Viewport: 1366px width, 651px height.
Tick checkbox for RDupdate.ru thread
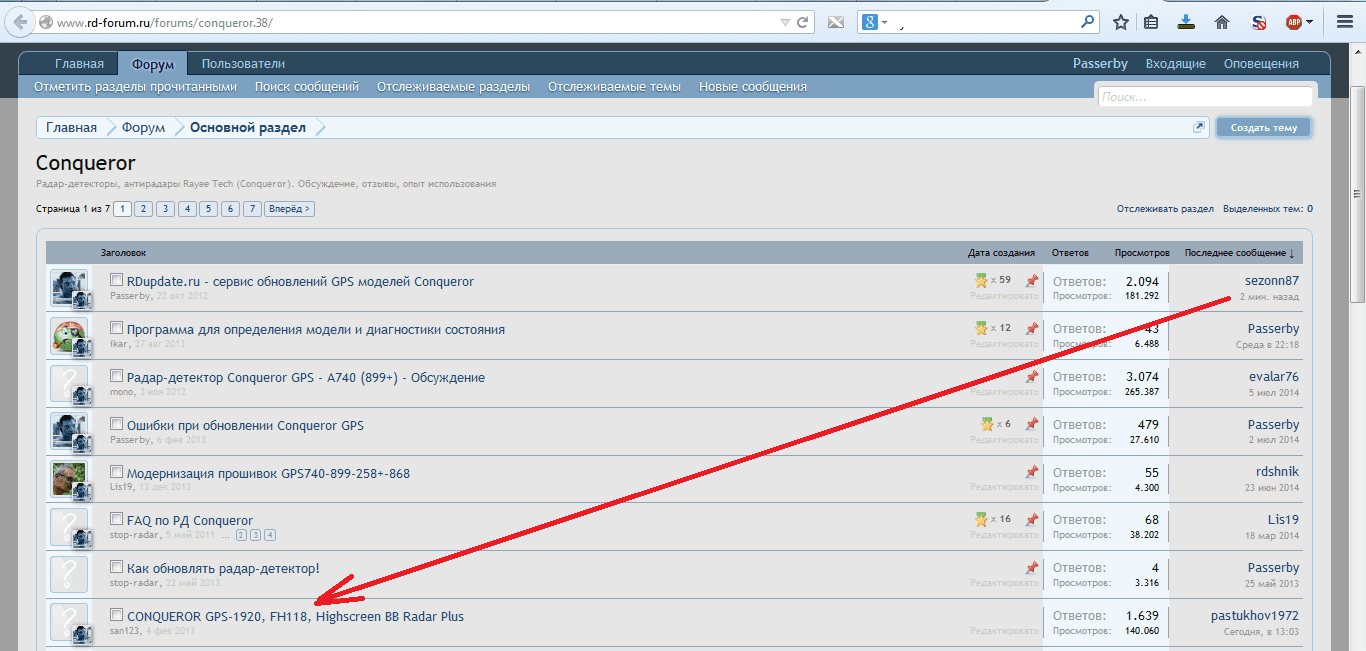click(x=116, y=281)
